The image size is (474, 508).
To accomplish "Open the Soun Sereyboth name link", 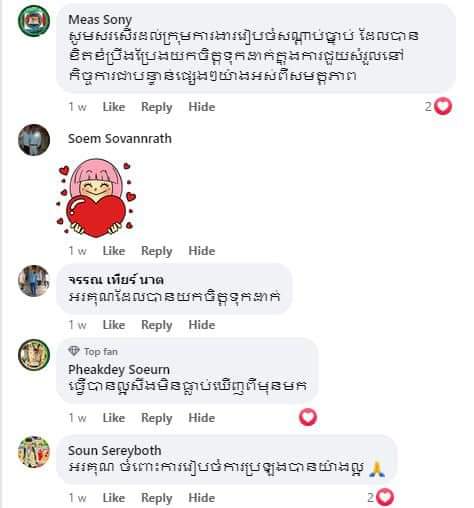I will point(114,451).
